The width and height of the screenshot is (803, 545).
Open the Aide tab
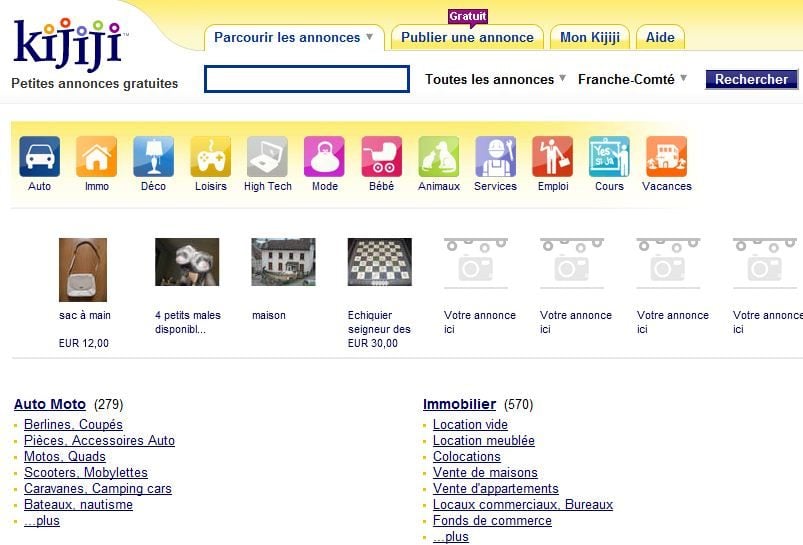coord(660,38)
